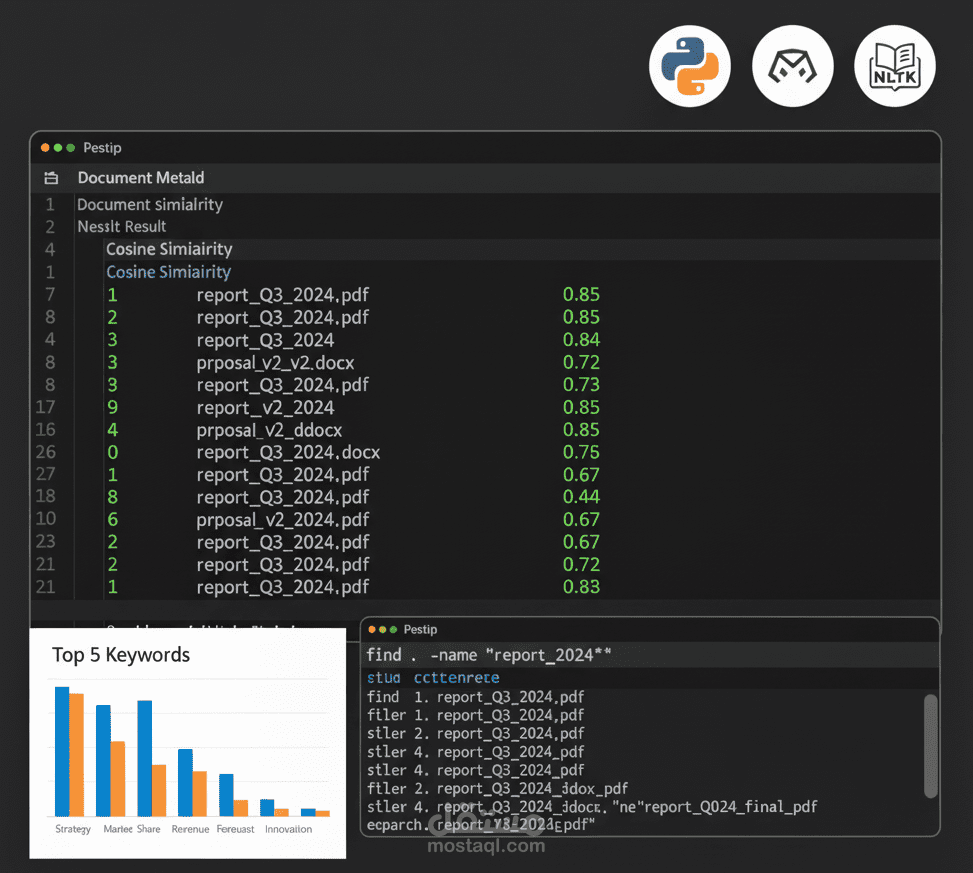Click the similarity score 0.73
The image size is (973, 873).
[581, 385]
